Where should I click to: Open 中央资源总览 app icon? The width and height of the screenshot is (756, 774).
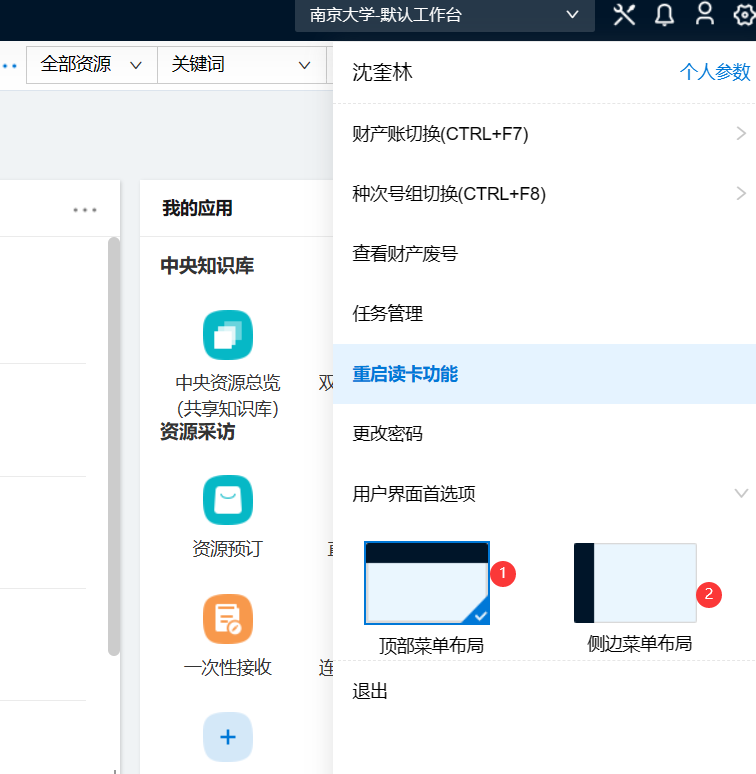228,335
